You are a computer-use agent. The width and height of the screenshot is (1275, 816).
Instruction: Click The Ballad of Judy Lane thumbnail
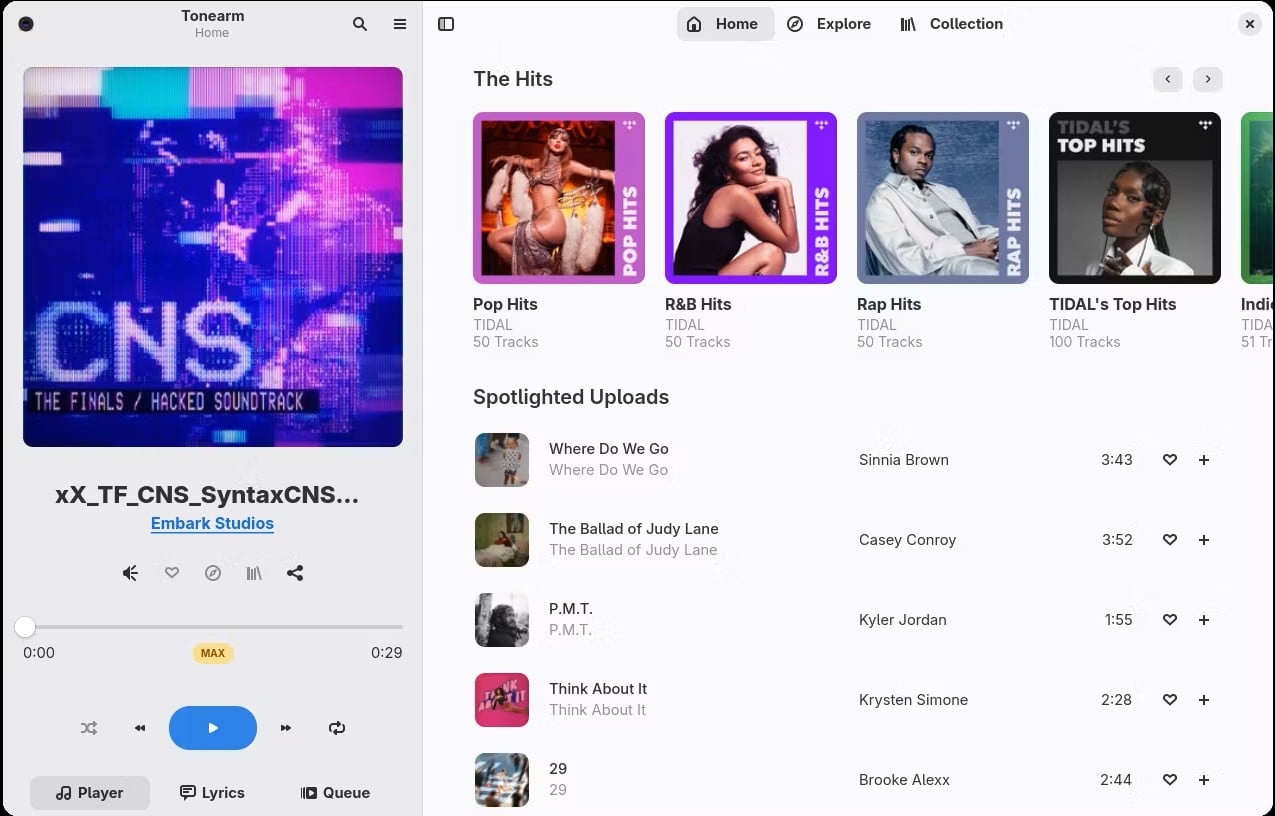click(502, 540)
